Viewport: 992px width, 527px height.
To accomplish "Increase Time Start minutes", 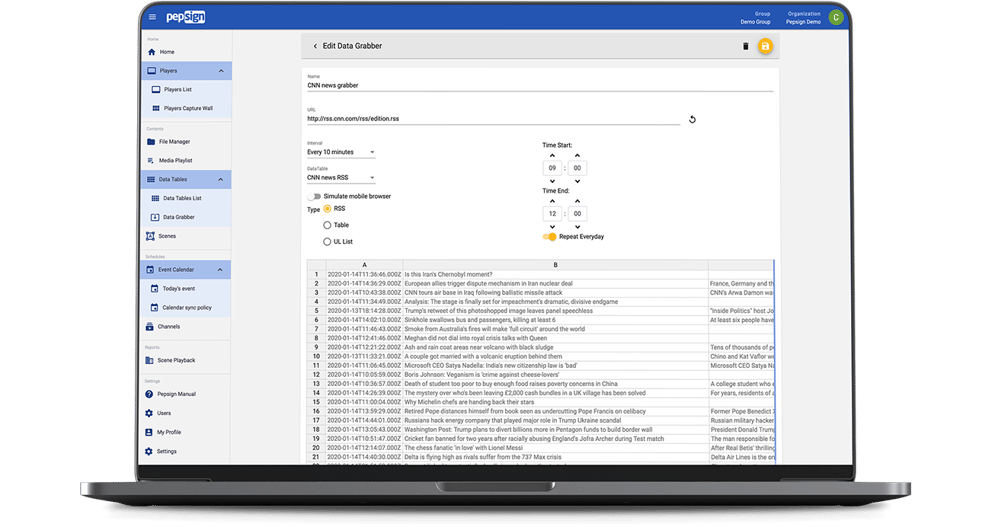I will point(577,156).
